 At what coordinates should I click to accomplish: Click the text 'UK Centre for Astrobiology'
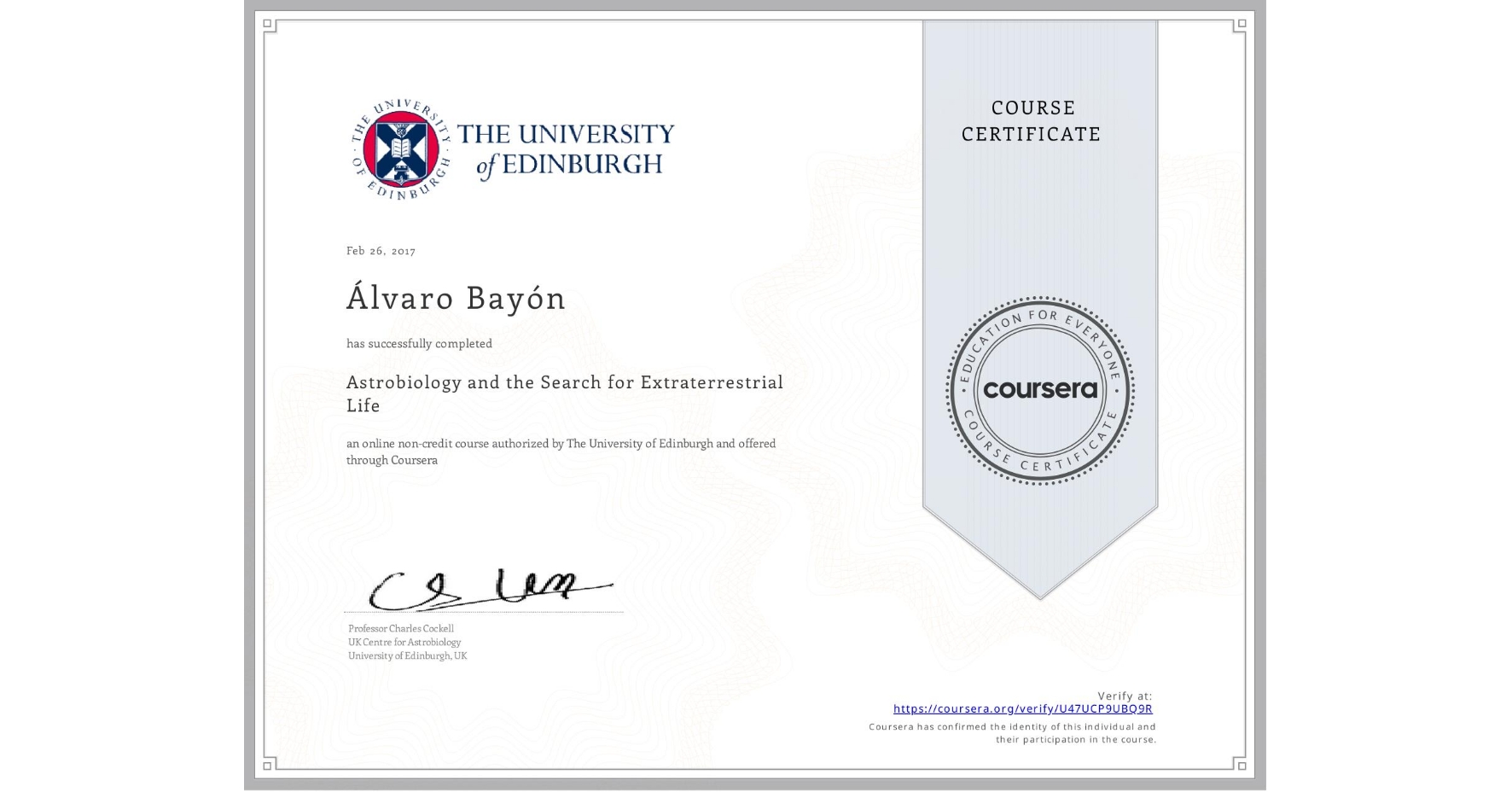click(x=404, y=643)
